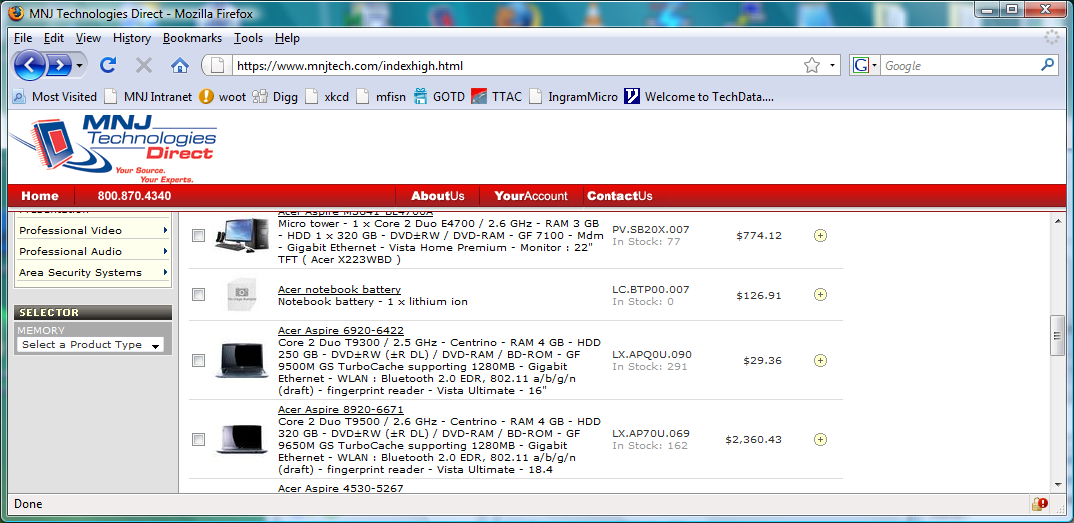Open the Most Visited bookmarks folder

click(x=55, y=97)
